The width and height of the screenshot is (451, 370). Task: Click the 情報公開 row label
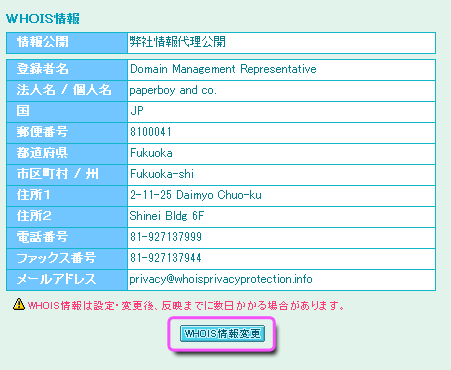[43, 42]
